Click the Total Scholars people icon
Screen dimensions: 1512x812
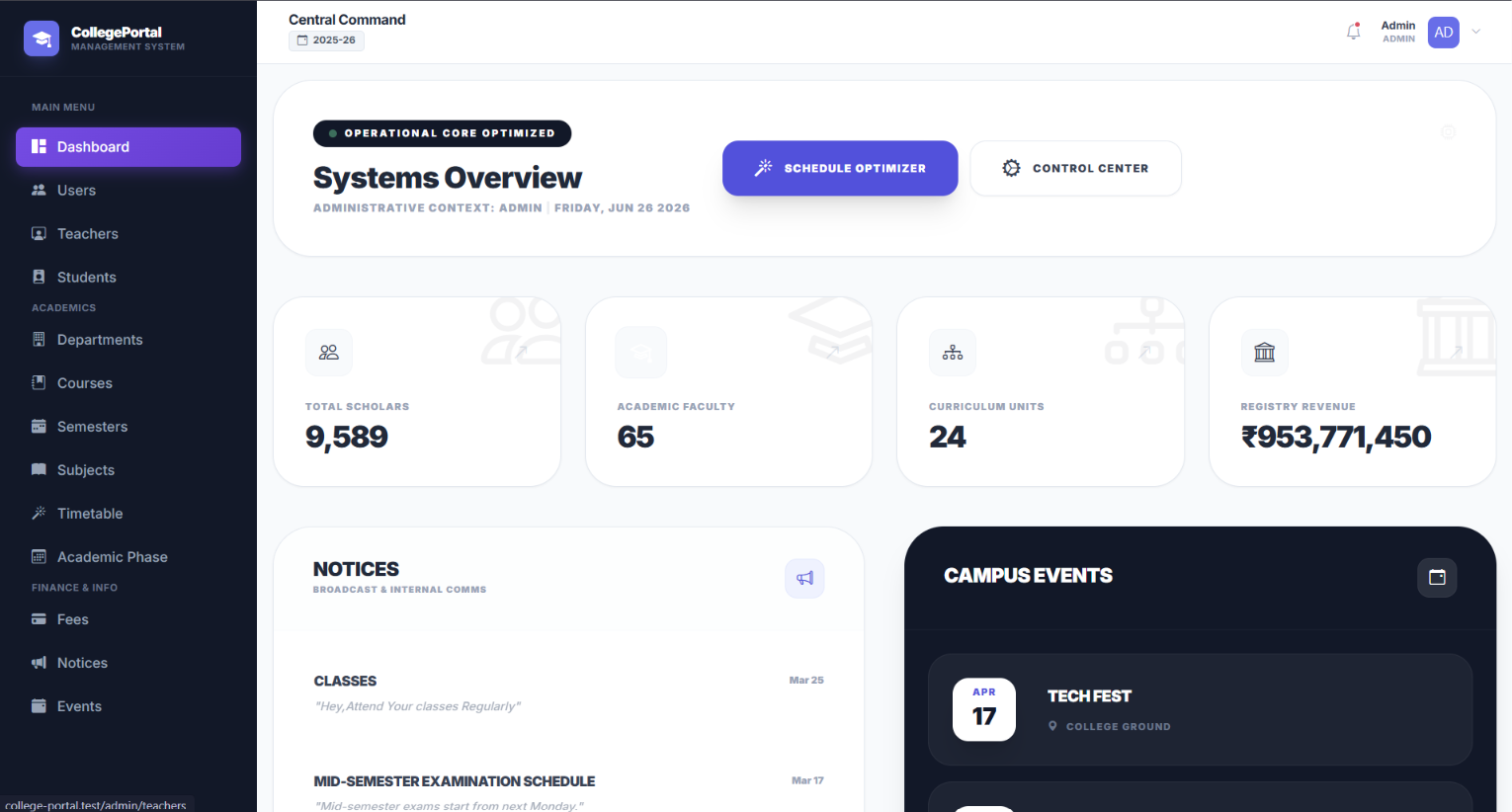[329, 353]
